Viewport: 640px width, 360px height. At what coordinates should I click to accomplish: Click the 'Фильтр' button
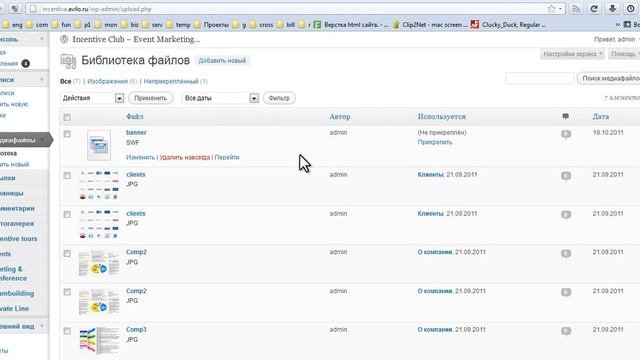click(x=279, y=98)
